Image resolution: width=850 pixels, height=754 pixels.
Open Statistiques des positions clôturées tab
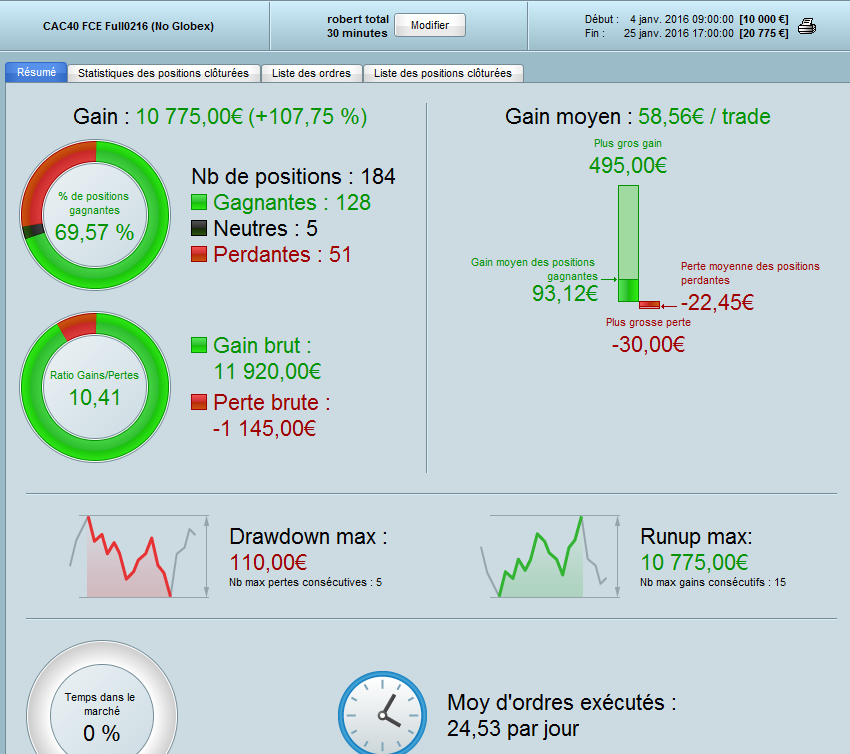coord(163,73)
